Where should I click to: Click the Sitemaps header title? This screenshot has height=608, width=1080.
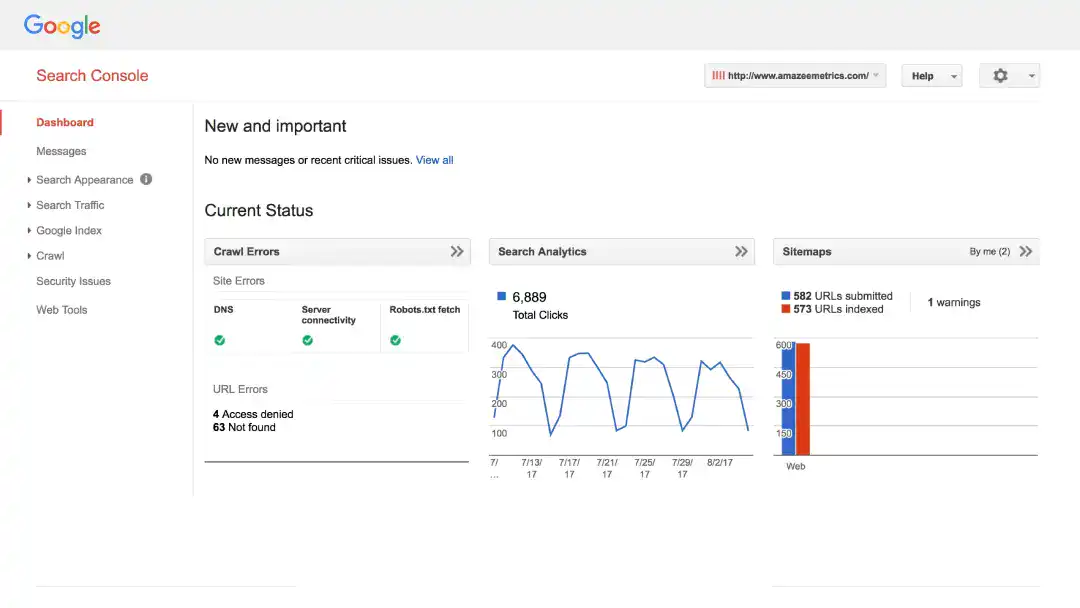click(x=807, y=251)
